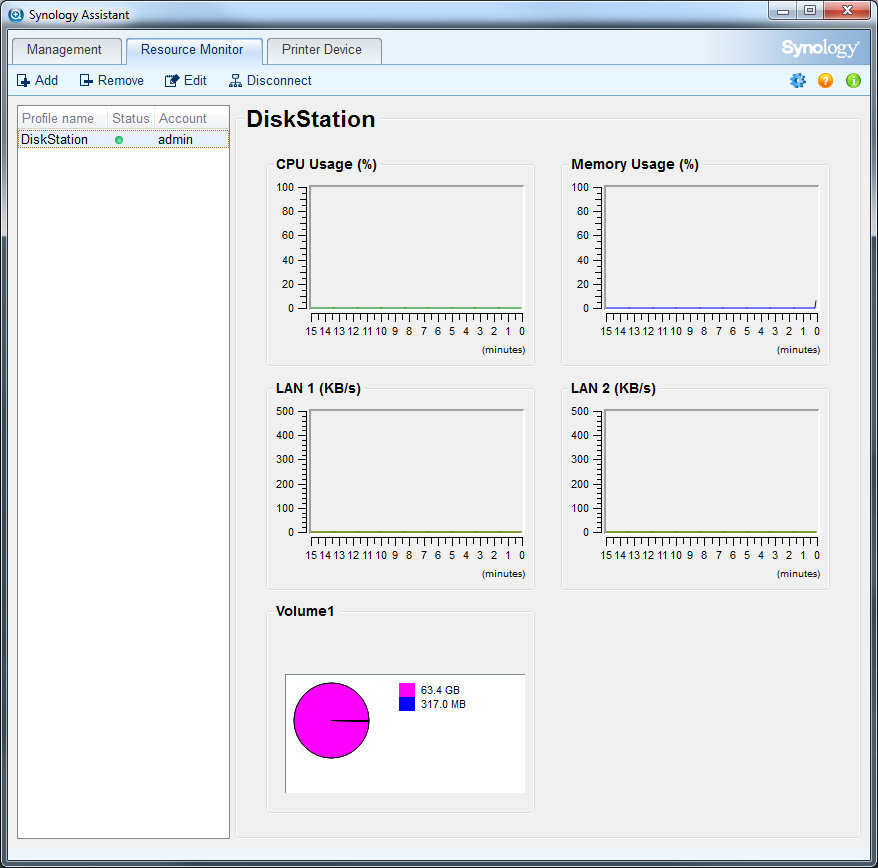Click the CPU Usage (%) chart title
The width and height of the screenshot is (878, 868).
coord(326,165)
